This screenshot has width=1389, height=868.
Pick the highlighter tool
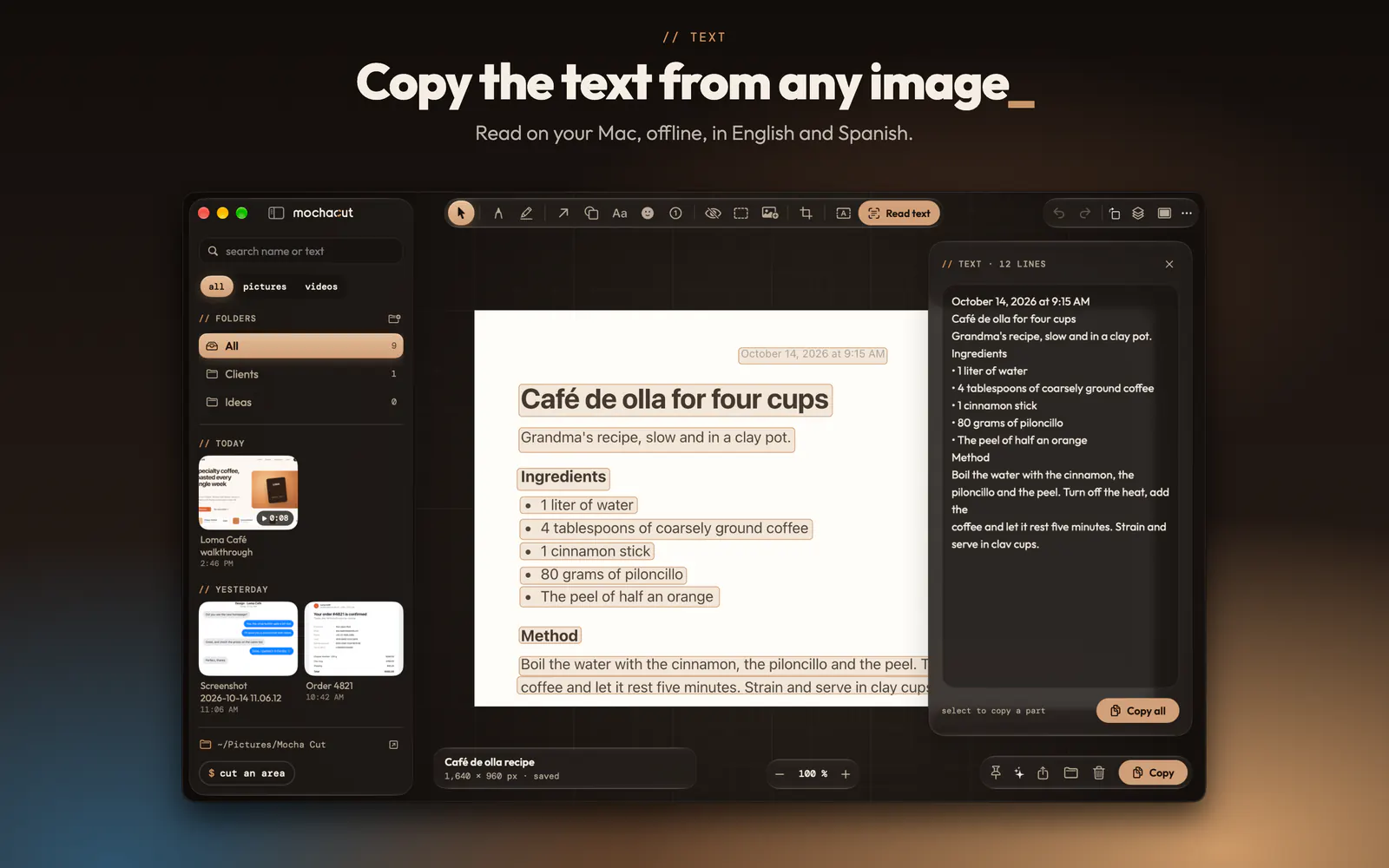point(526,213)
